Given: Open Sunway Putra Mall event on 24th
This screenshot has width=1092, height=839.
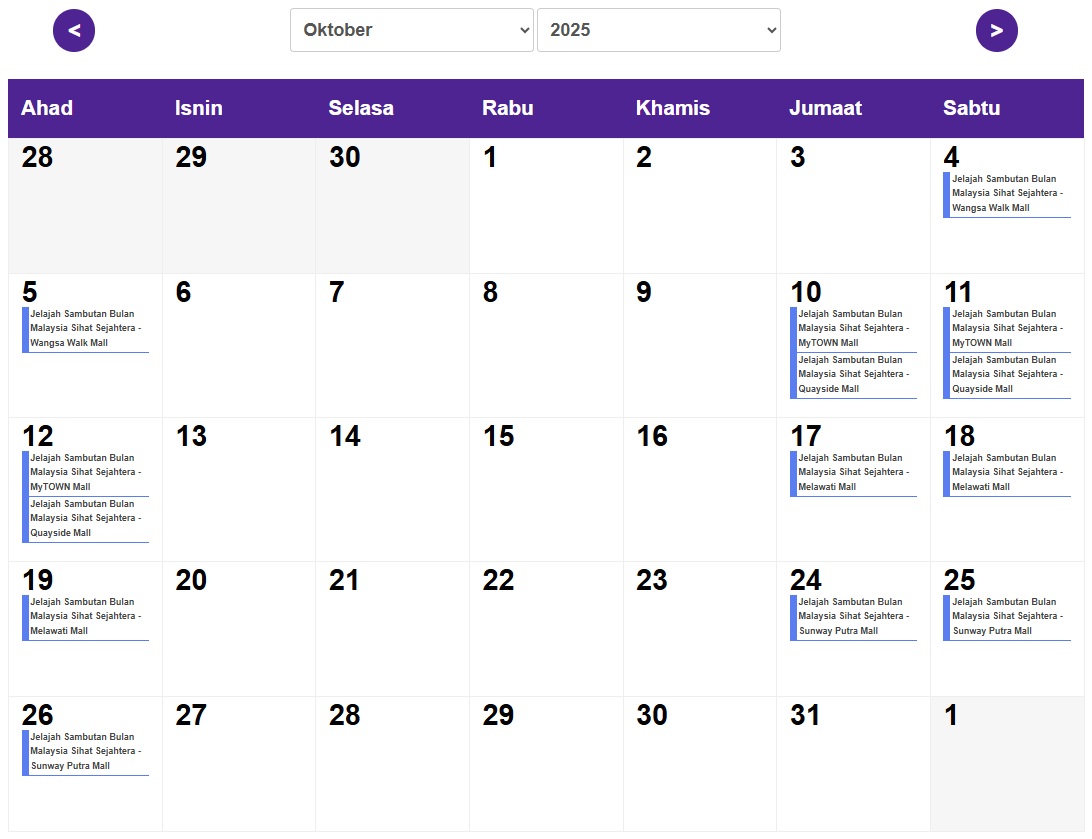Looking at the screenshot, I should click(853, 617).
